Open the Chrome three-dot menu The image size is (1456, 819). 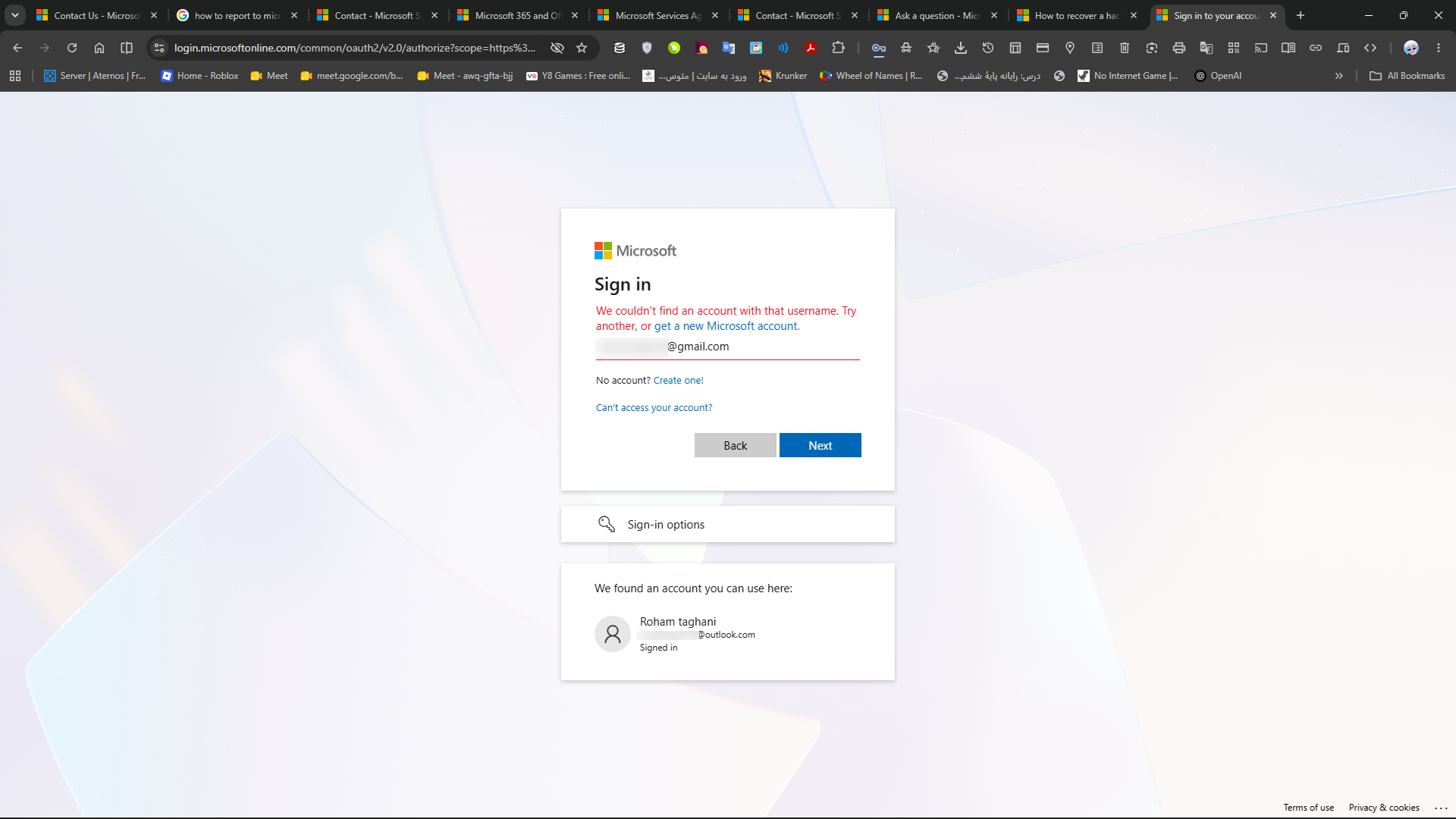point(1439,48)
